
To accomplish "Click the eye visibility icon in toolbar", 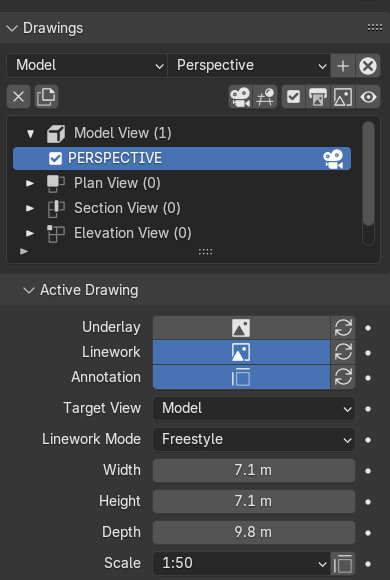I will 368,97.
